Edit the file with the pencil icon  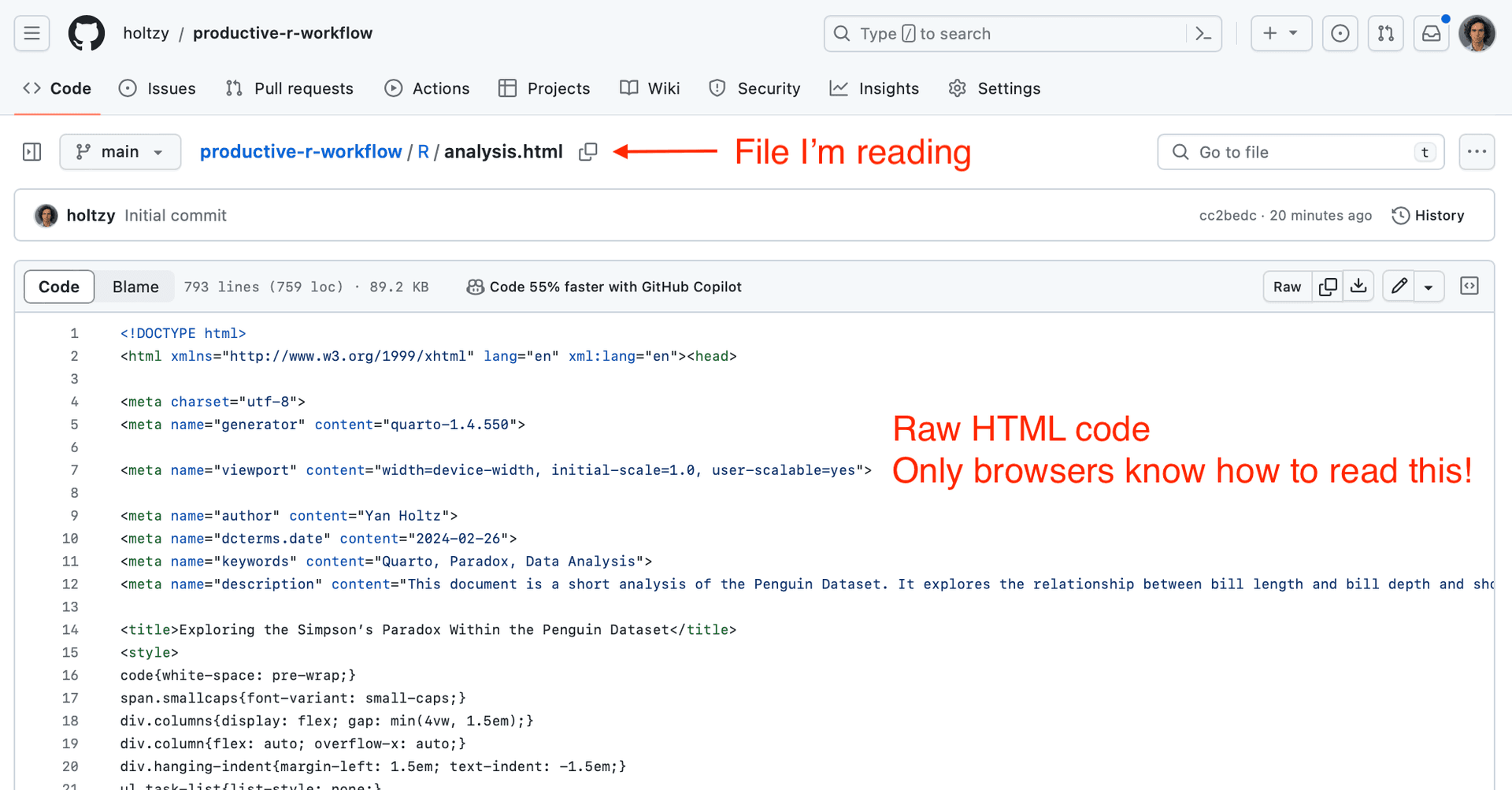tap(1398, 286)
